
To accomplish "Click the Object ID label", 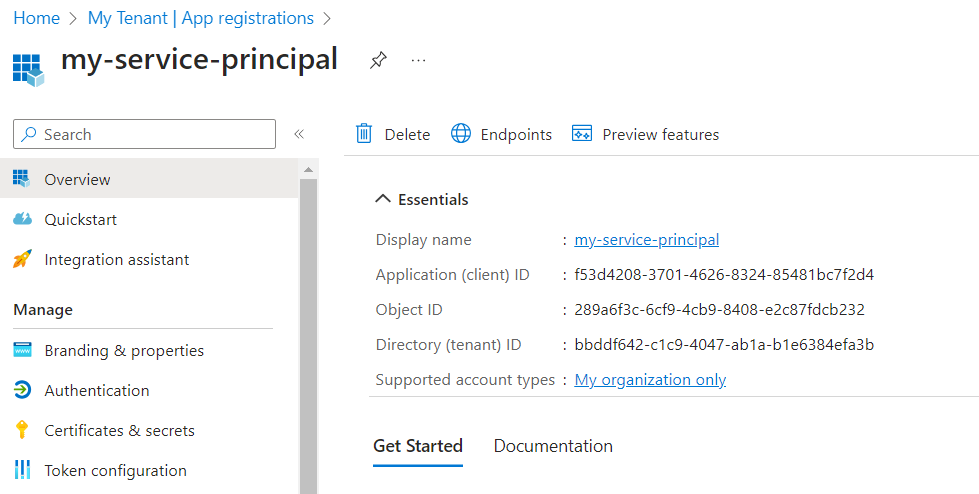I will pyautogui.click(x=409, y=310).
